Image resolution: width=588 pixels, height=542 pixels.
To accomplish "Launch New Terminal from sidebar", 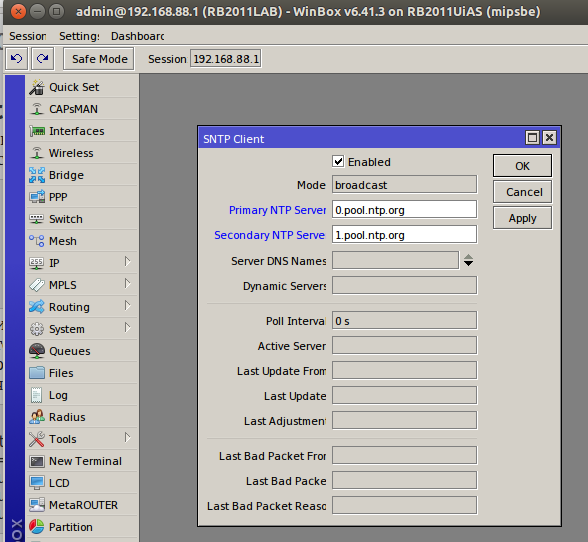I will pos(82,461).
